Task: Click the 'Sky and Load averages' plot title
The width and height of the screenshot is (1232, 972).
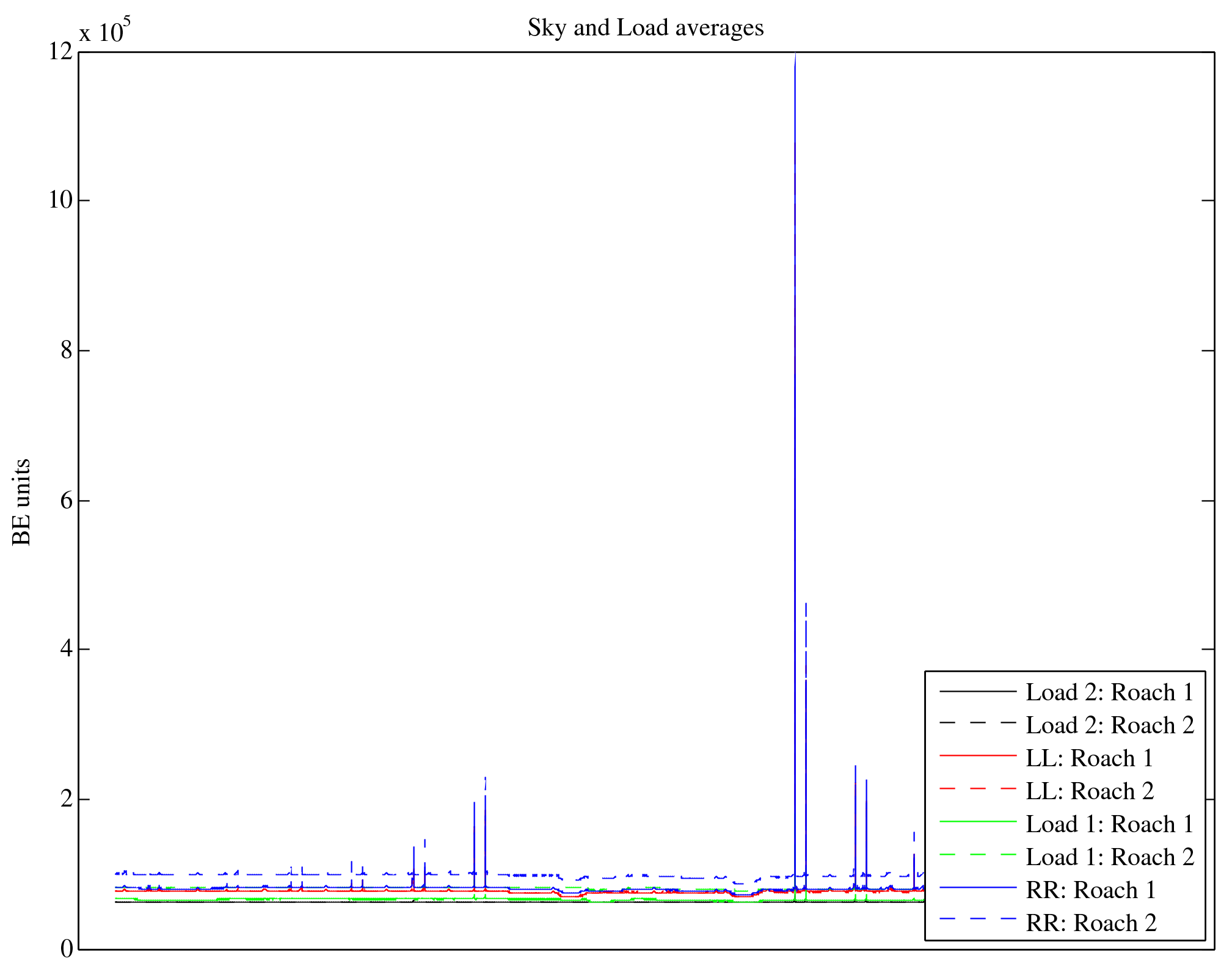Action: tap(645, 28)
